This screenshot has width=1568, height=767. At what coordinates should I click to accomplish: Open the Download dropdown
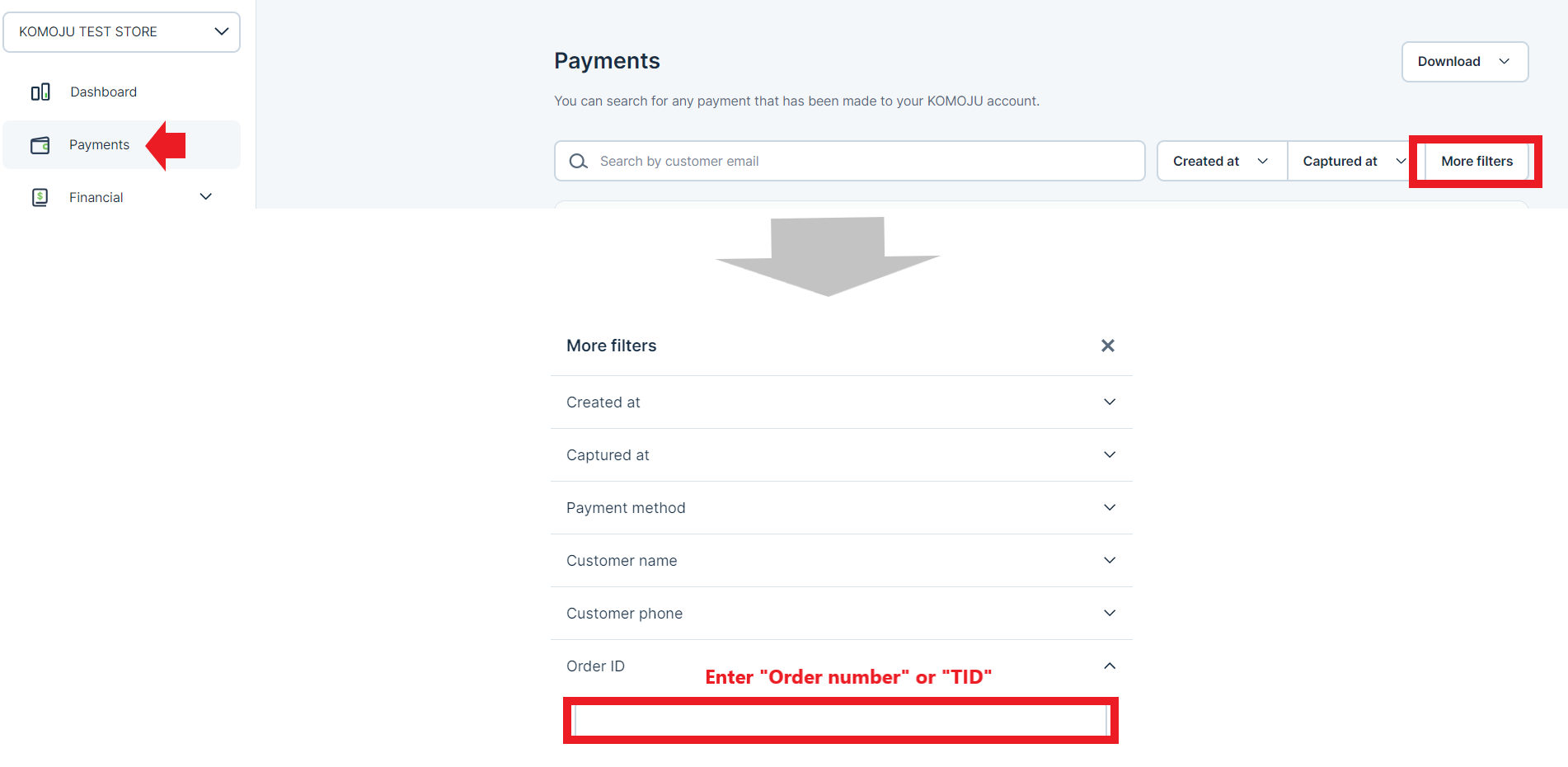(x=1464, y=62)
